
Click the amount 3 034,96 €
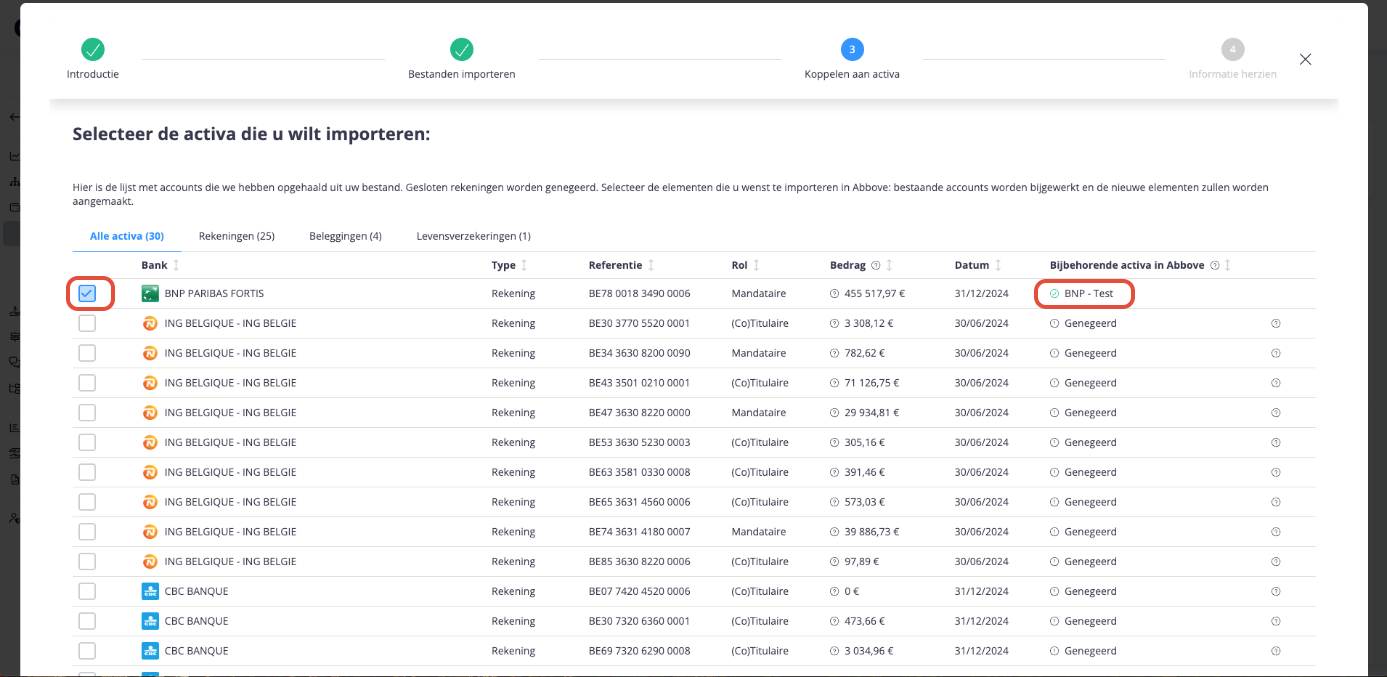point(869,651)
